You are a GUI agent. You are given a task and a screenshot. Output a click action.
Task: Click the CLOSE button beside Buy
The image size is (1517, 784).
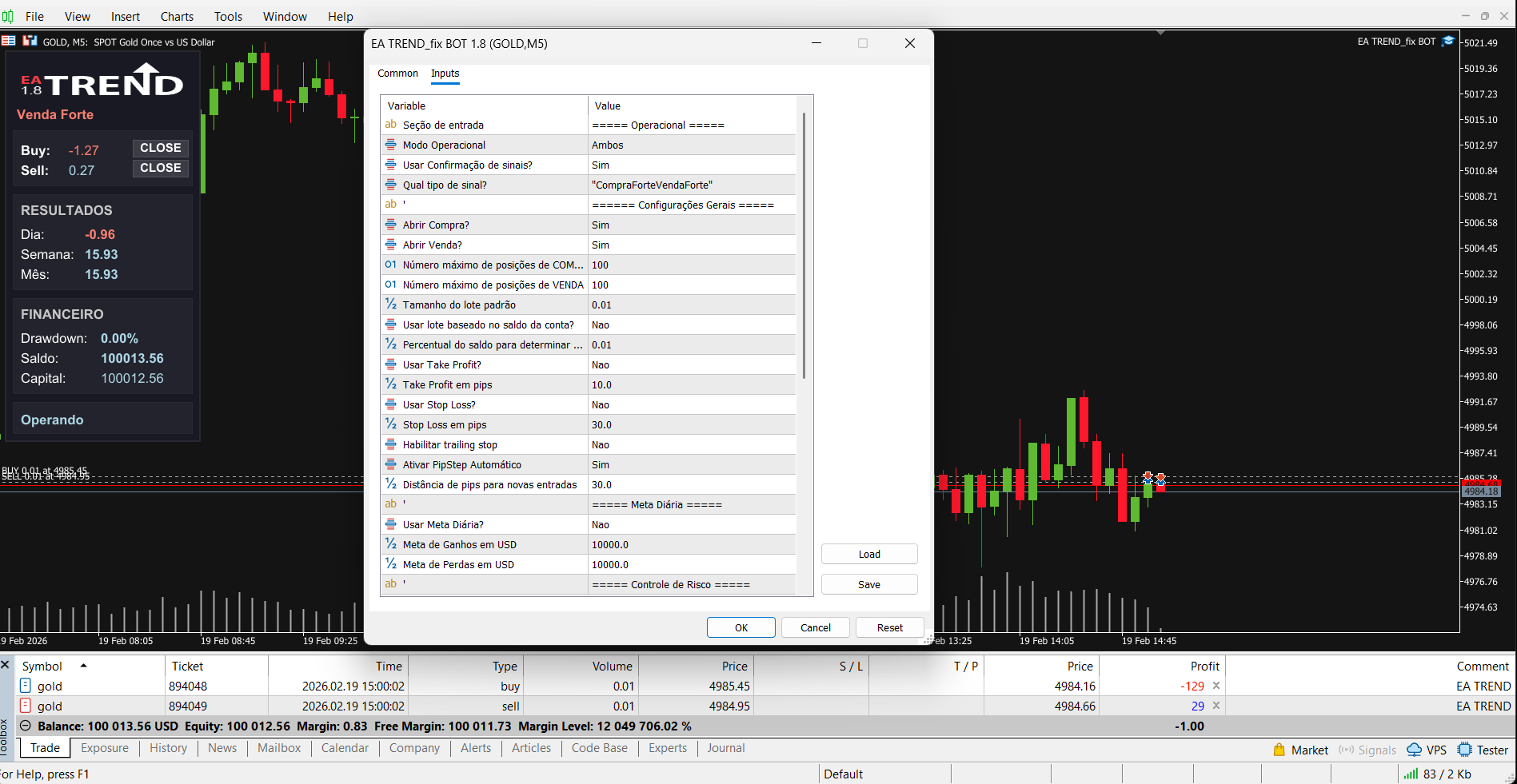(161, 148)
